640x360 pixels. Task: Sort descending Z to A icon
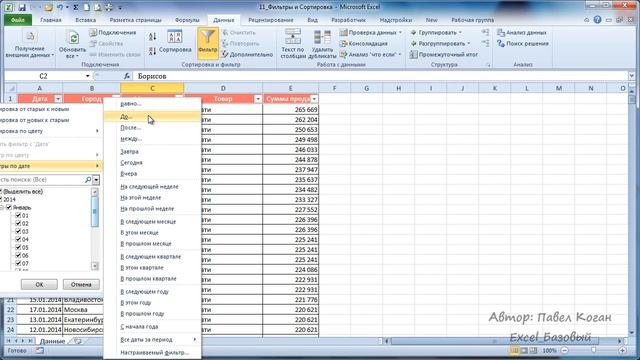pos(153,51)
